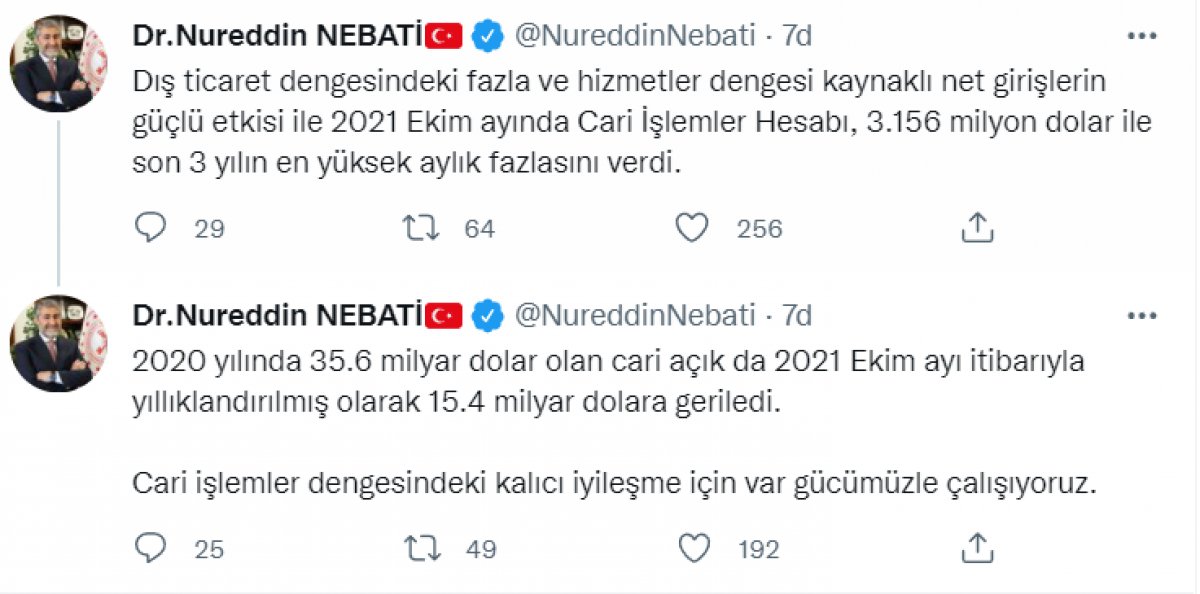Like the first tweet with 256 likes
Screen dimensions: 1200x594
point(692,229)
